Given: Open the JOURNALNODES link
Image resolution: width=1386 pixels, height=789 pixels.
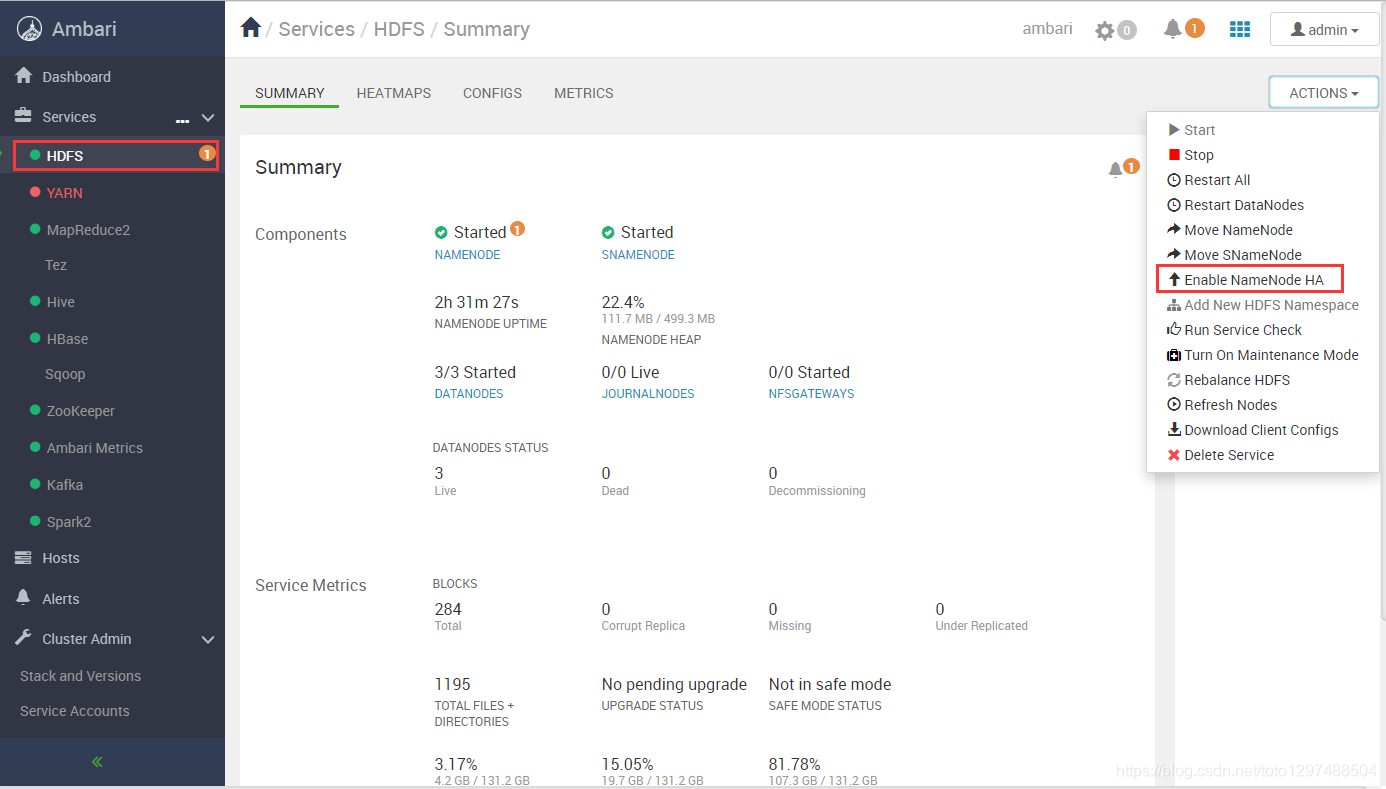Looking at the screenshot, I should 648,394.
